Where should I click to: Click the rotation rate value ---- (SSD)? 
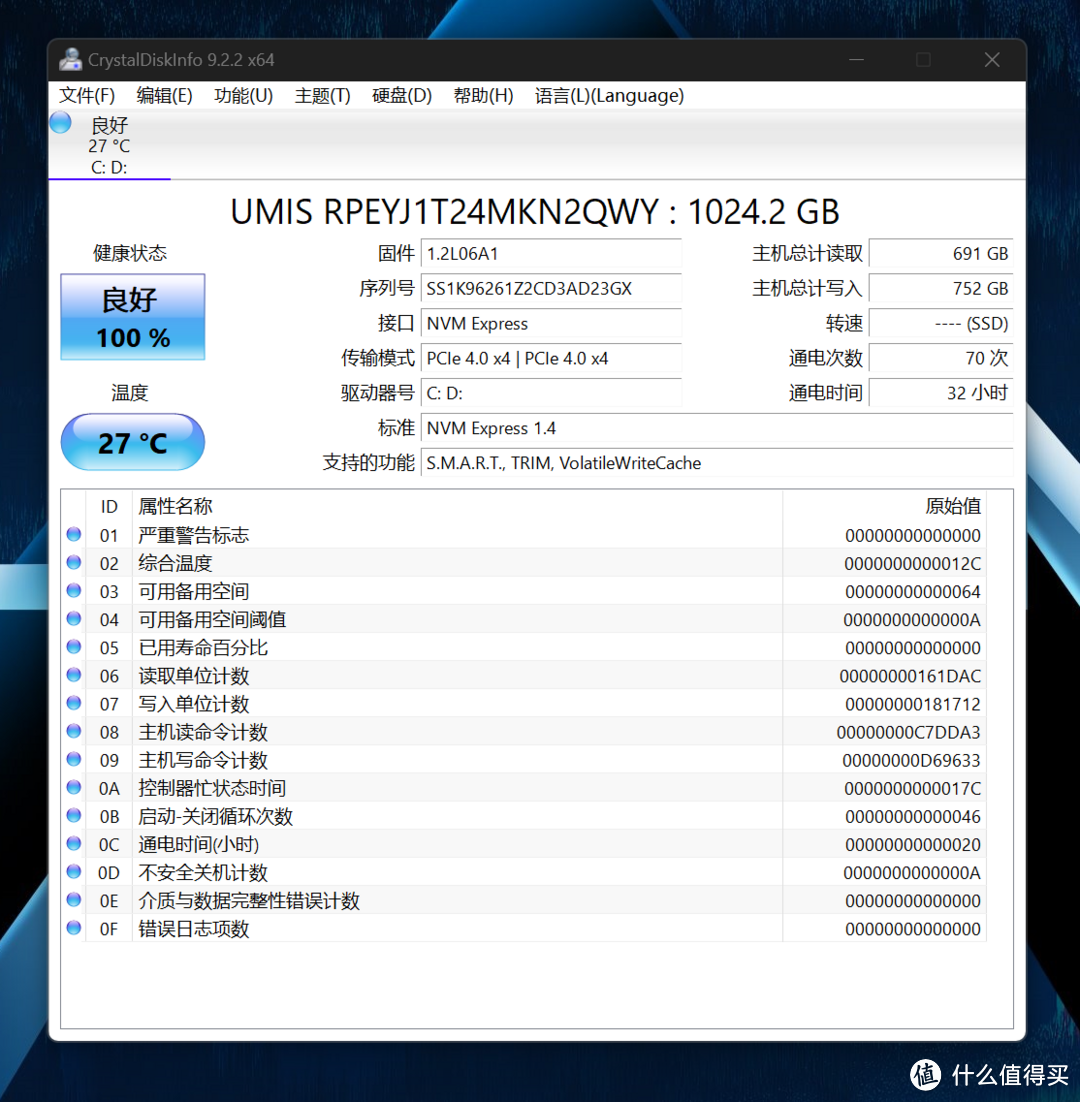pos(941,323)
